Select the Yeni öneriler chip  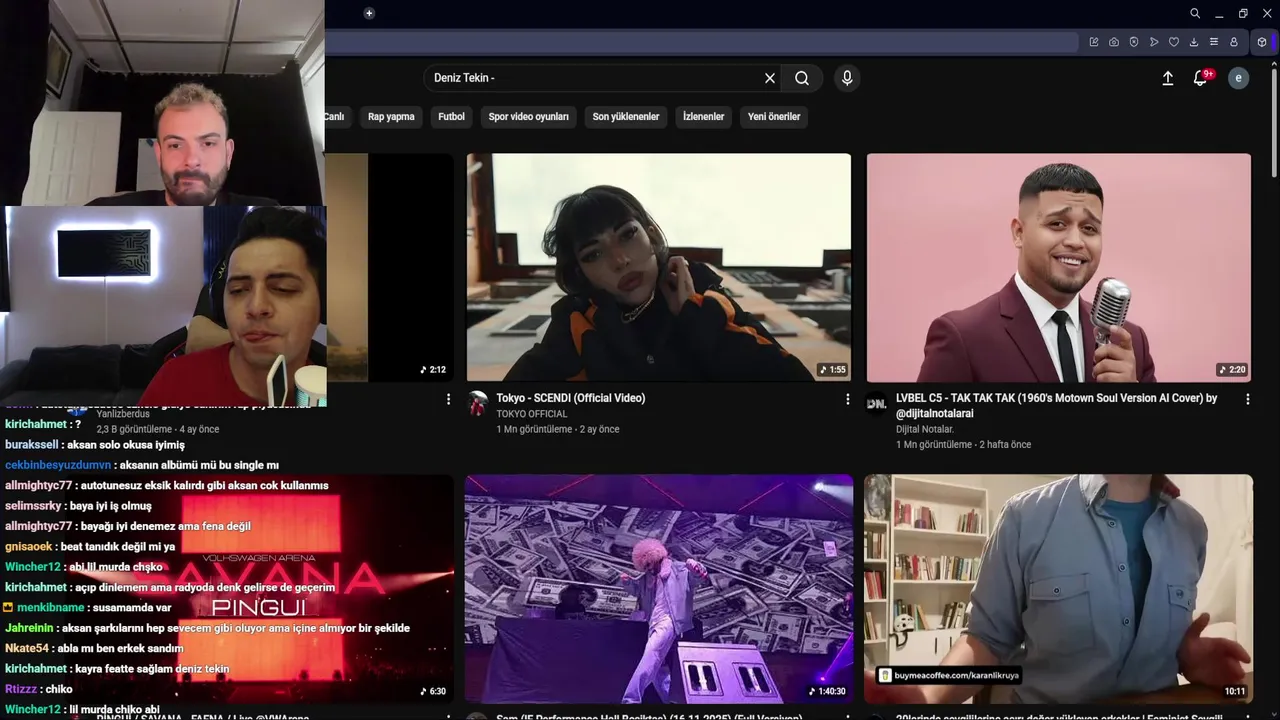(x=774, y=117)
